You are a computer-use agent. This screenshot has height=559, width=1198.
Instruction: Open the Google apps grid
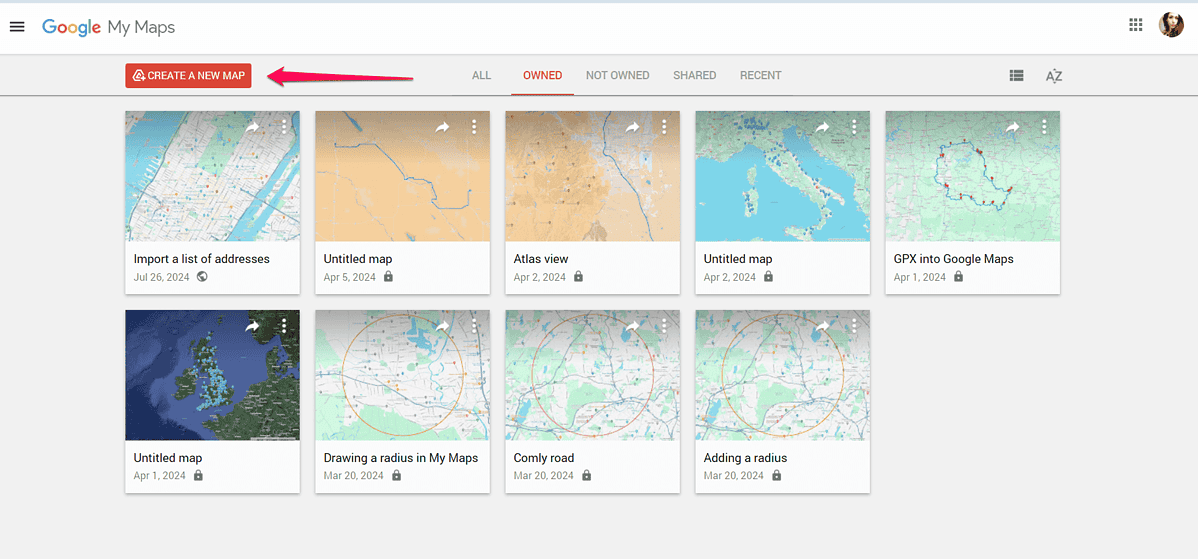coord(1135,26)
